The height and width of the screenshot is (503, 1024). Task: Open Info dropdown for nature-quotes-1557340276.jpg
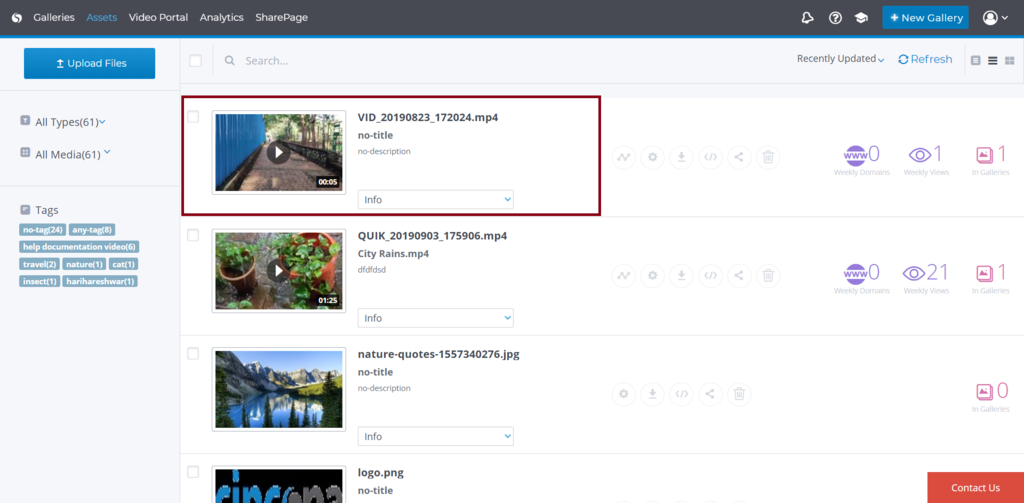(436, 436)
